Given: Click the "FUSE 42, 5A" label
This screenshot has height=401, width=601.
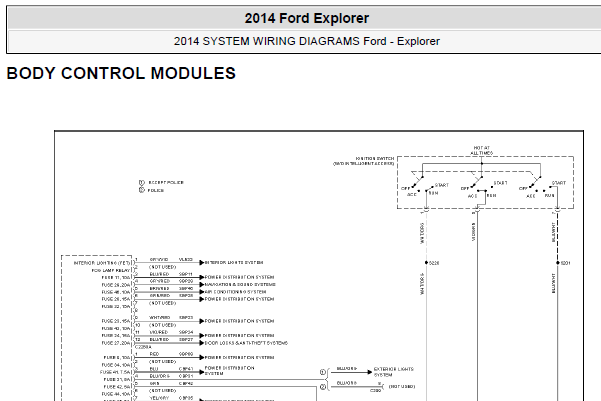Looking at the screenshot, I should [117, 387].
